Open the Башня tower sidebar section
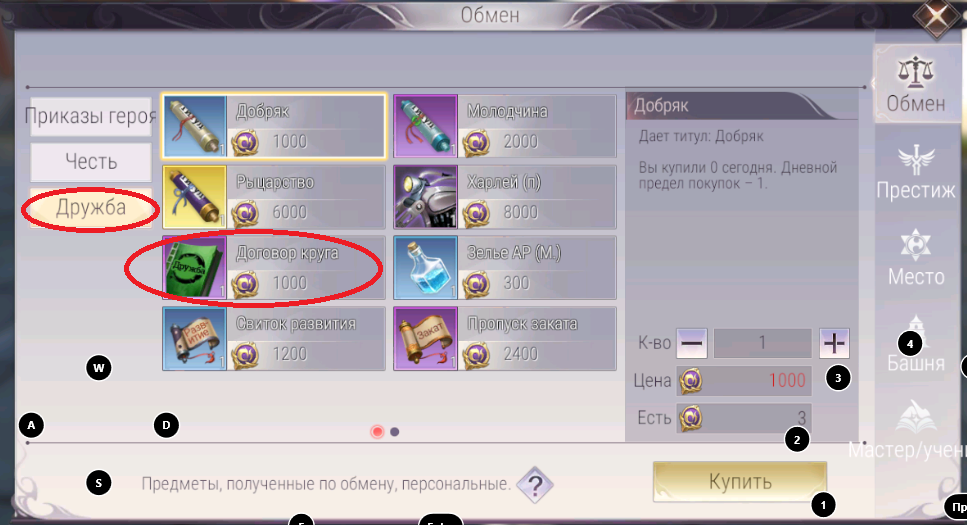 pyautogui.click(x=916, y=344)
